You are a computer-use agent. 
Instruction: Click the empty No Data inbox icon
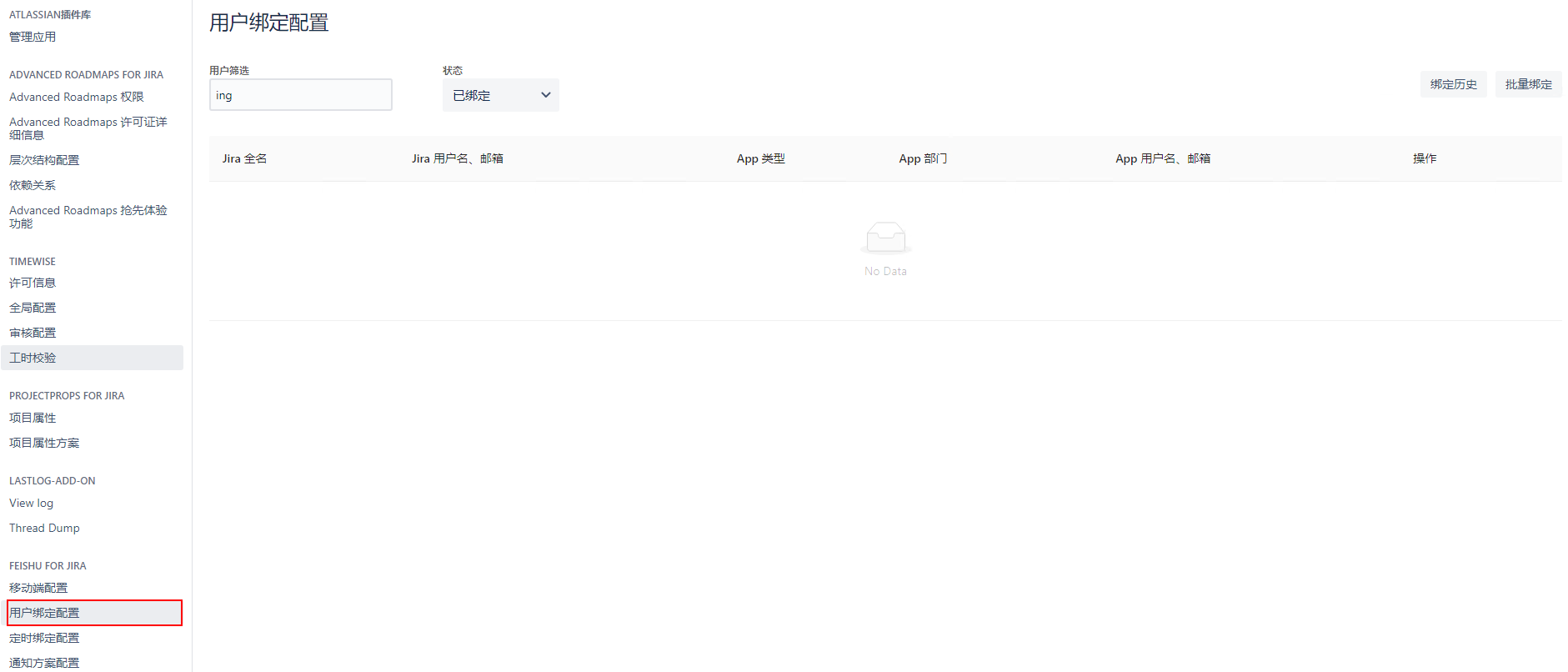point(885,238)
